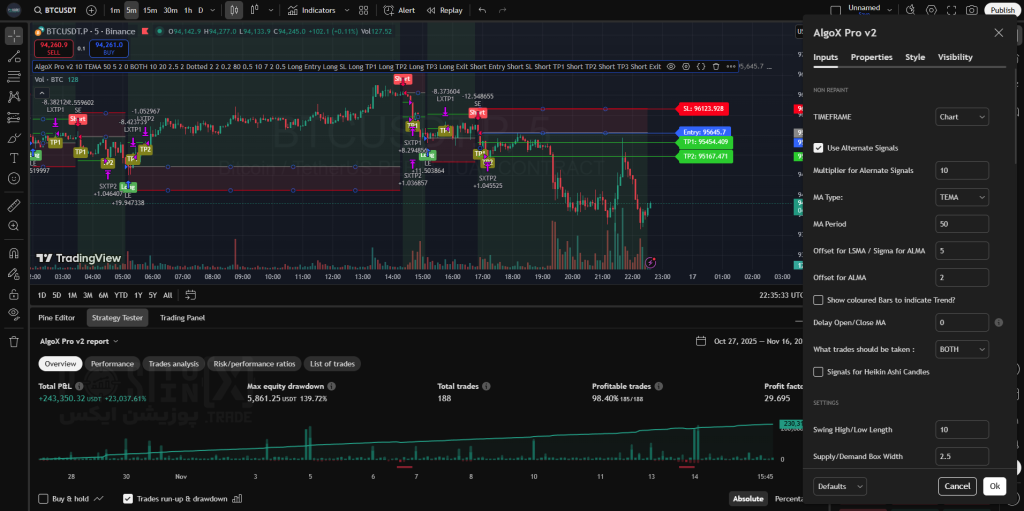Expand the Indicators favorites chevron
Image resolution: width=1024 pixels, height=511 pixels.
coord(346,10)
